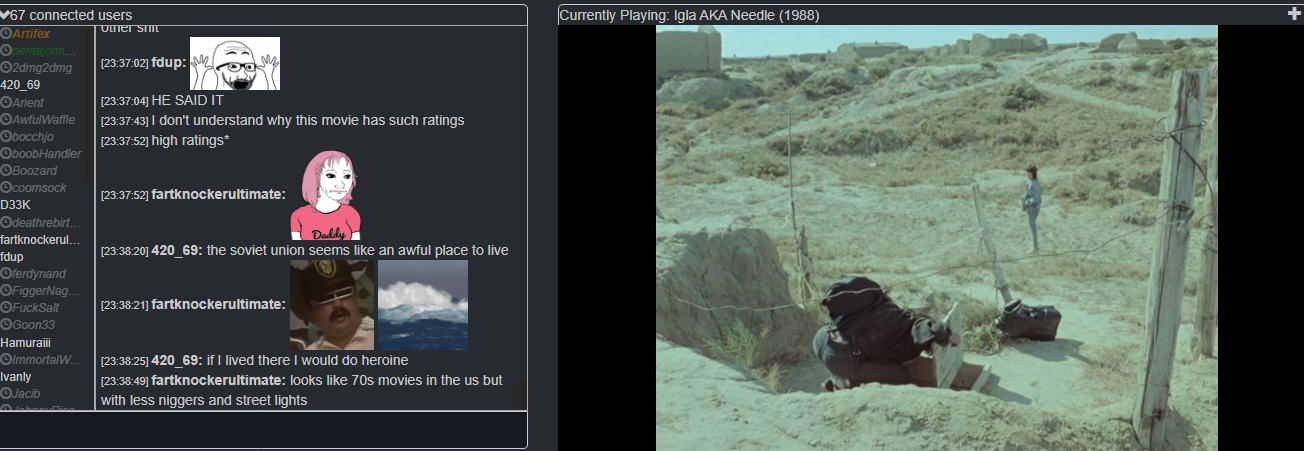Select user 420_69 in the user list
This screenshot has height=451, width=1304.
click(21, 85)
